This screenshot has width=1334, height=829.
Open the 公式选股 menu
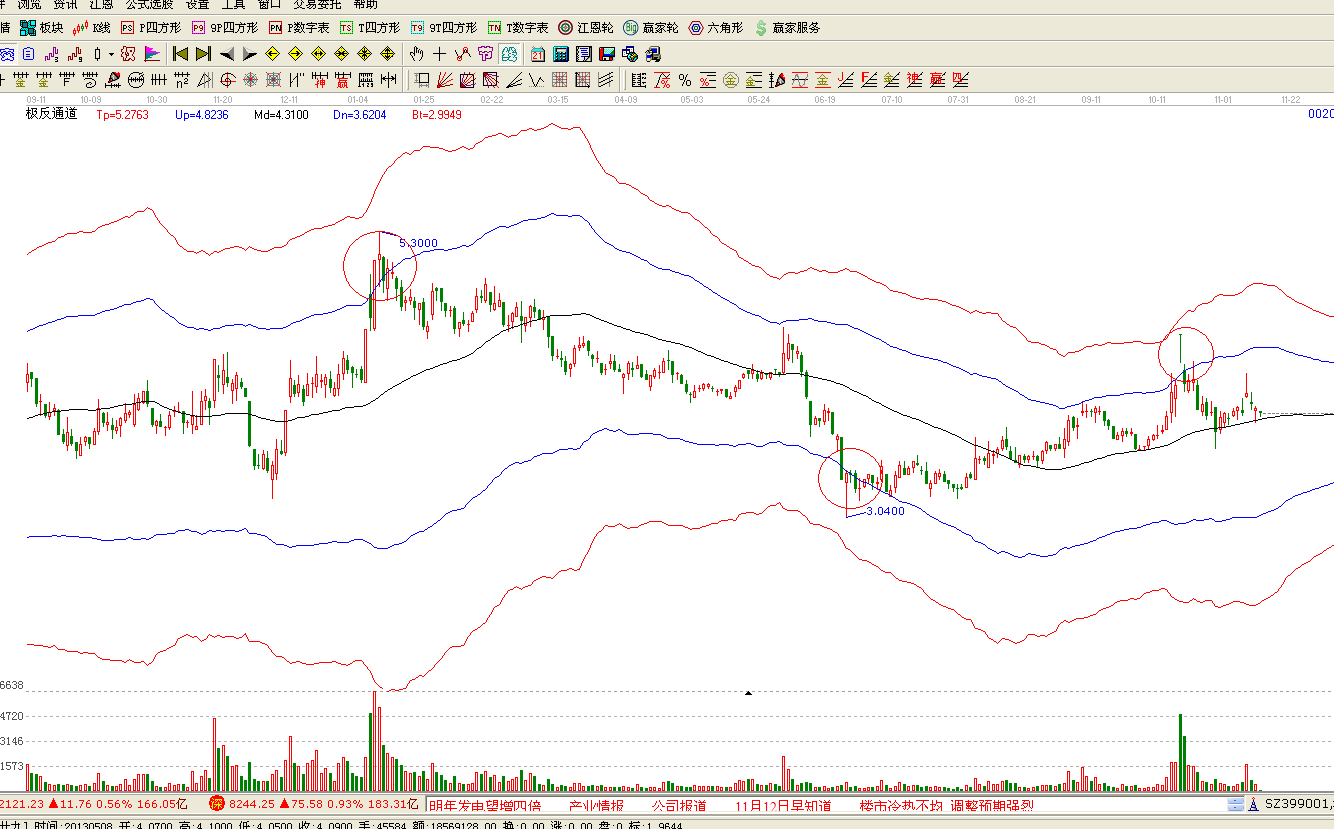pos(149,4)
